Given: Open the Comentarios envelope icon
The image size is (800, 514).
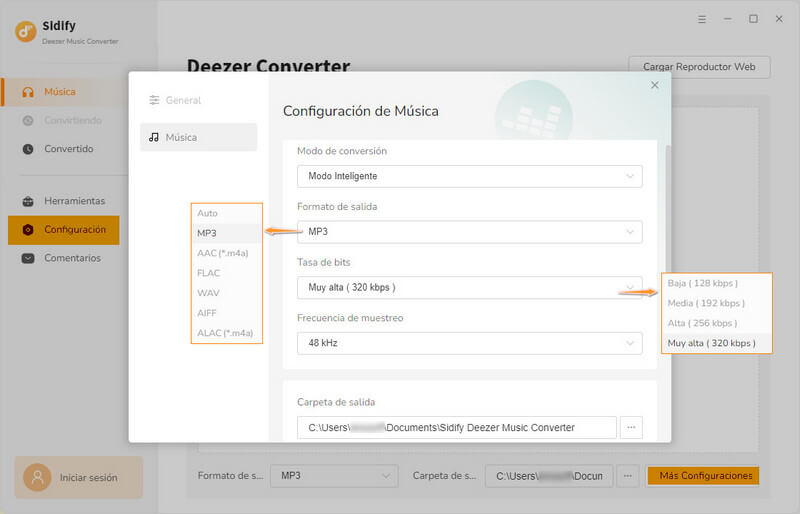Looking at the screenshot, I should point(28,258).
